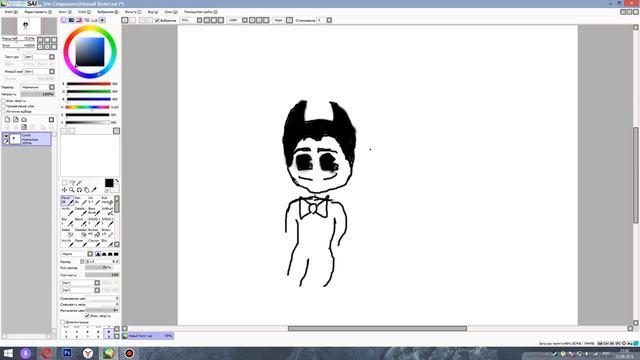Choose the Select pen tool preset

(67, 233)
